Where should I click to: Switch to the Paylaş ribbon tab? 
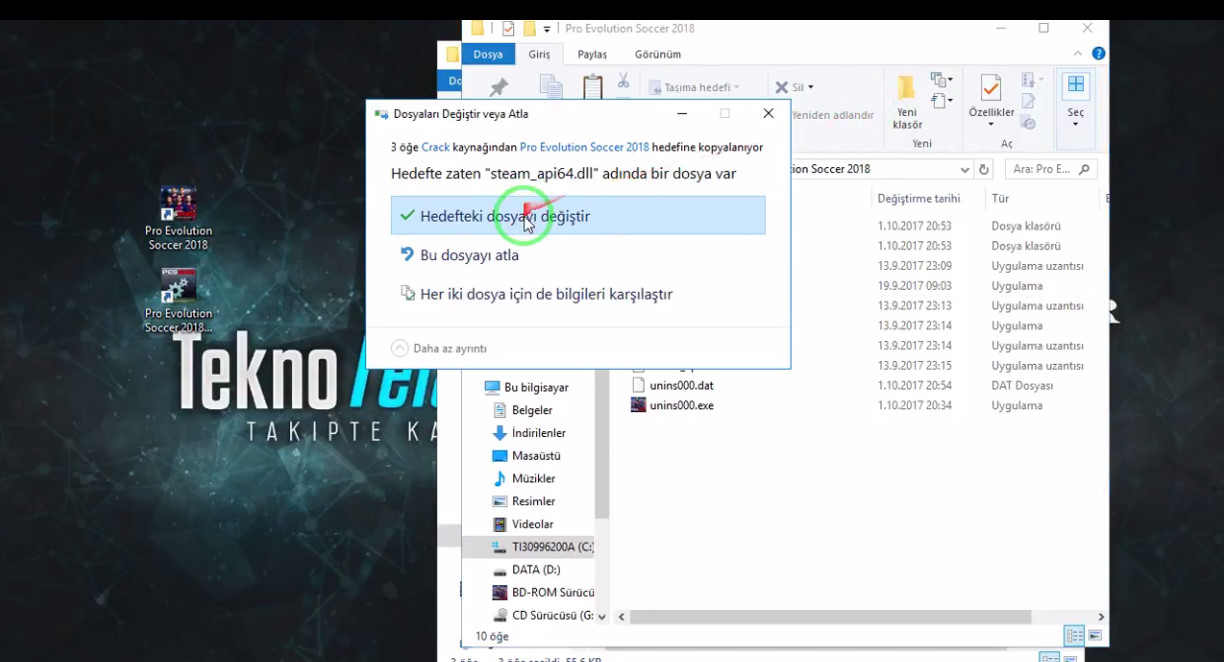pyautogui.click(x=592, y=54)
